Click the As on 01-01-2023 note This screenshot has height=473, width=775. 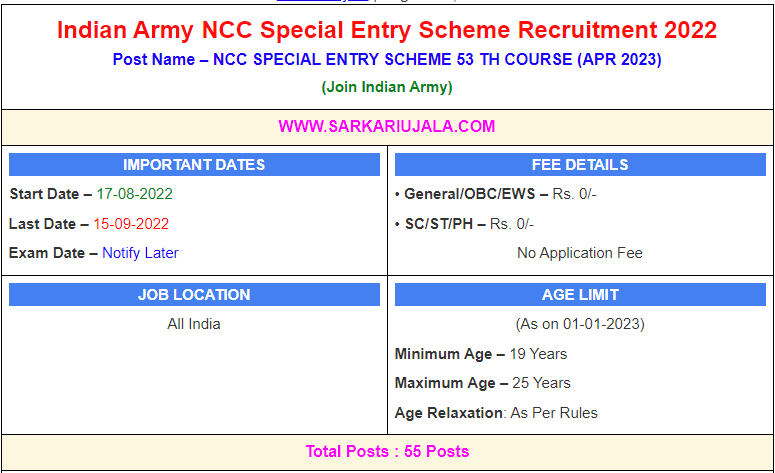(x=580, y=324)
